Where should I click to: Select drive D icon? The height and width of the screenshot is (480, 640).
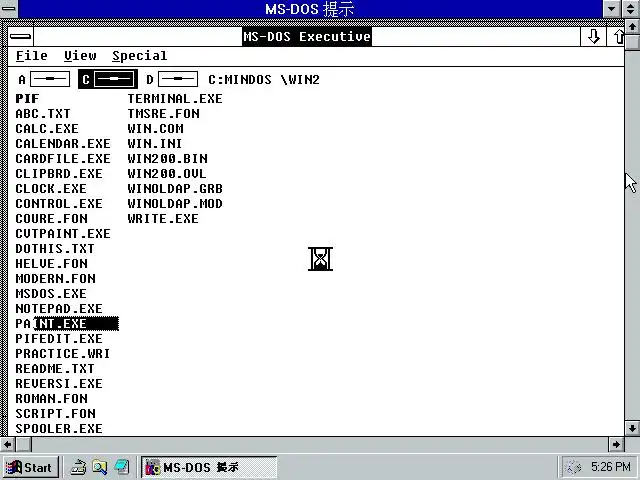(x=172, y=79)
